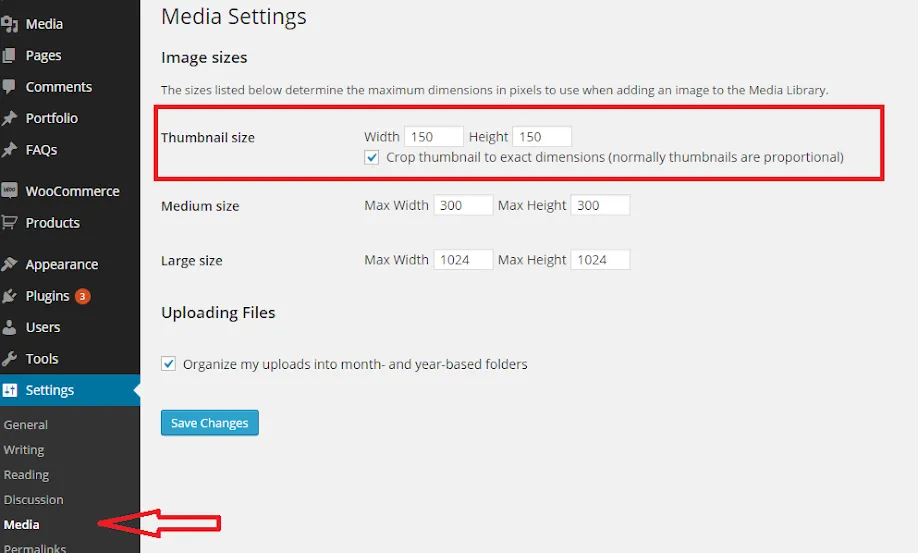Go to Reading settings submenu

pos(26,475)
